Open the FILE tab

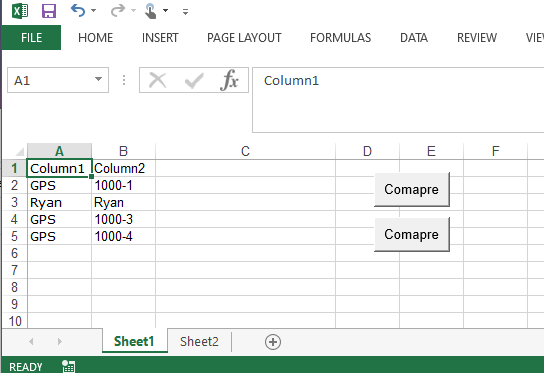click(x=31, y=37)
